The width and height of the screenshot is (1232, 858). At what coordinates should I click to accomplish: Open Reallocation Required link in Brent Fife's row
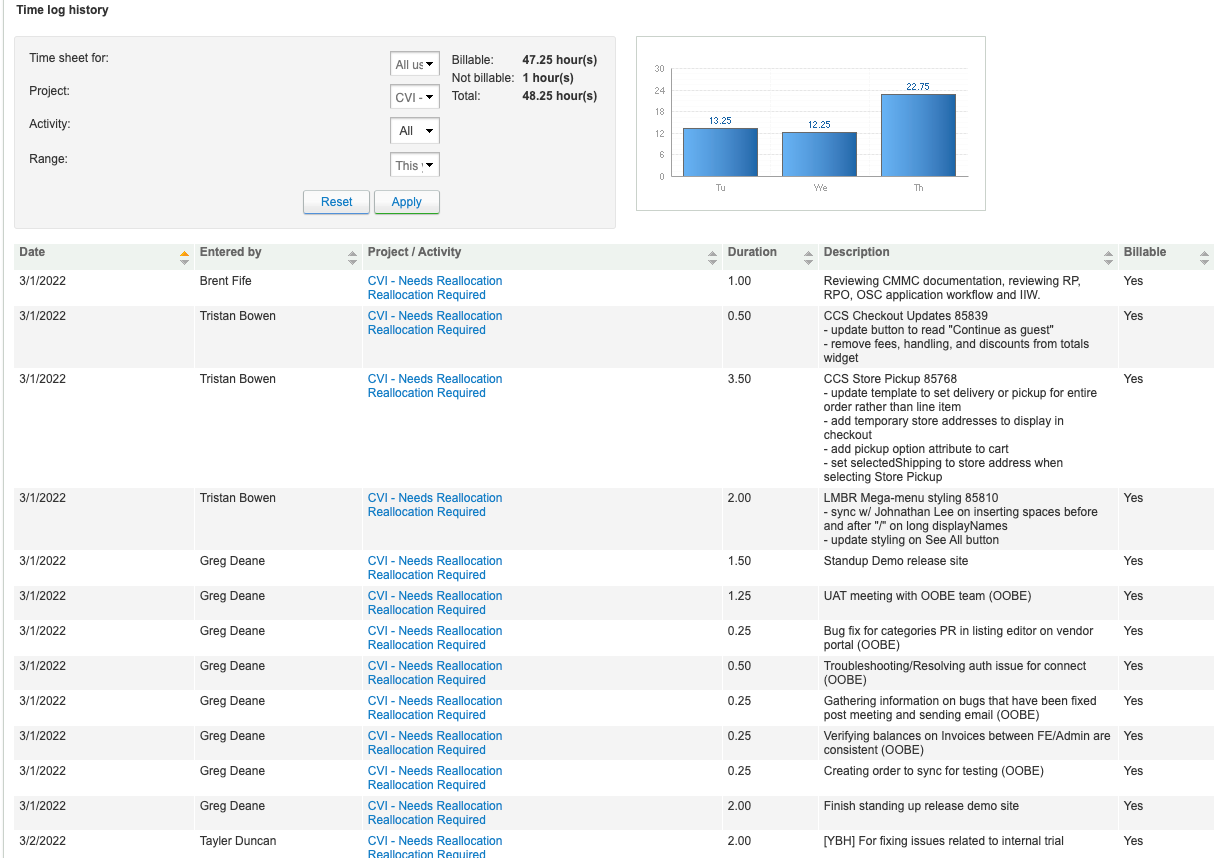[427, 295]
